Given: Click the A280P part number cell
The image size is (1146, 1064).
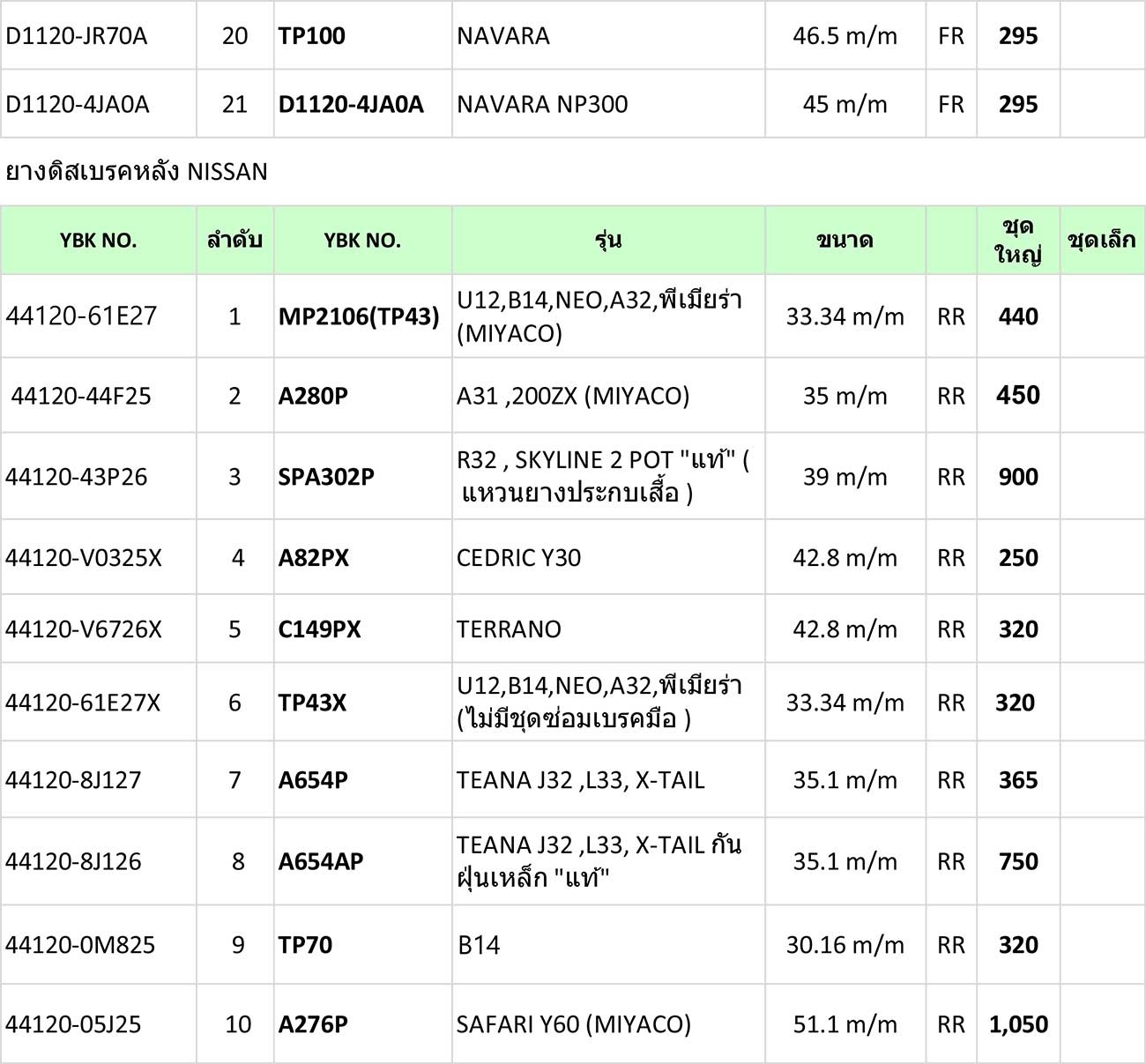Looking at the screenshot, I should [x=362, y=395].
